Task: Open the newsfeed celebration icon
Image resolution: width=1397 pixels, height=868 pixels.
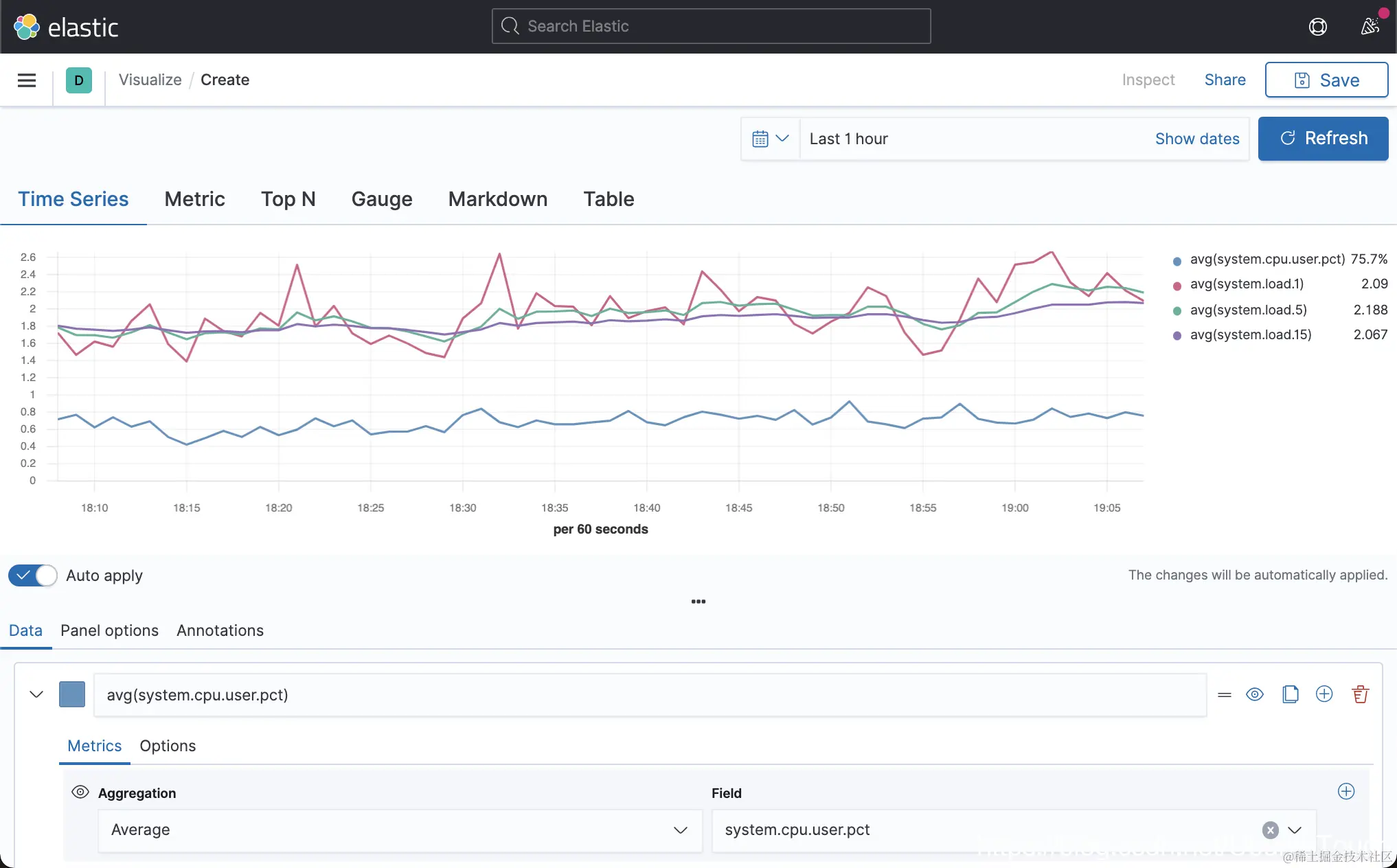Action: pyautogui.click(x=1370, y=27)
